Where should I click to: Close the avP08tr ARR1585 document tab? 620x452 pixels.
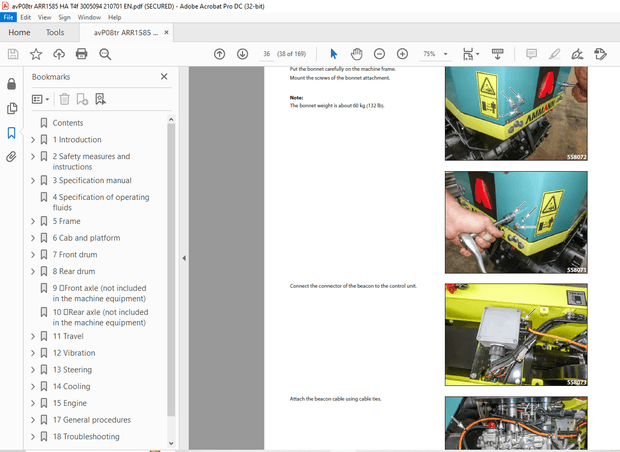tap(166, 32)
